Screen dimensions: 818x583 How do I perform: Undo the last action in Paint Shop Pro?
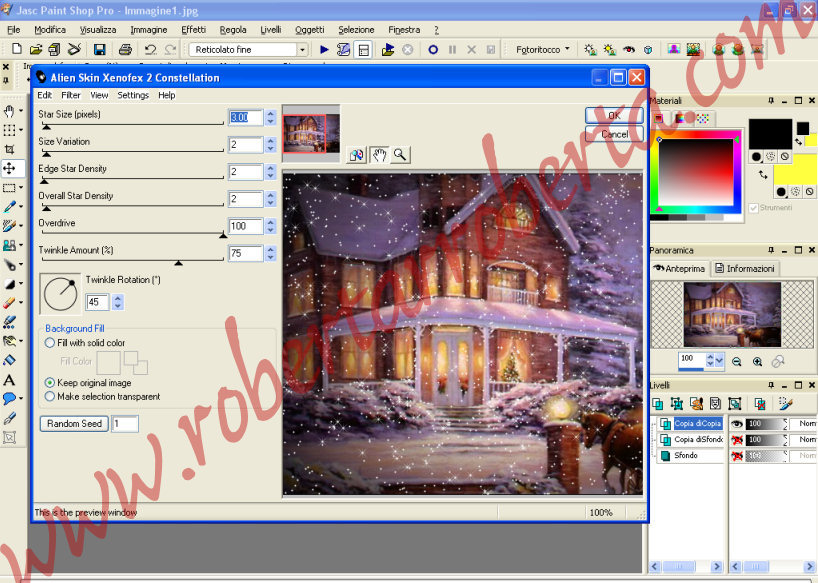tap(150, 50)
